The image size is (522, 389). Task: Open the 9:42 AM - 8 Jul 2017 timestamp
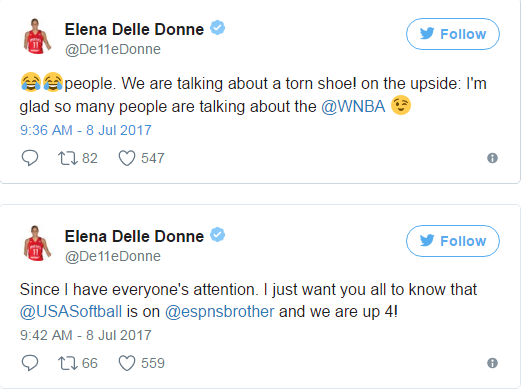(x=86, y=335)
